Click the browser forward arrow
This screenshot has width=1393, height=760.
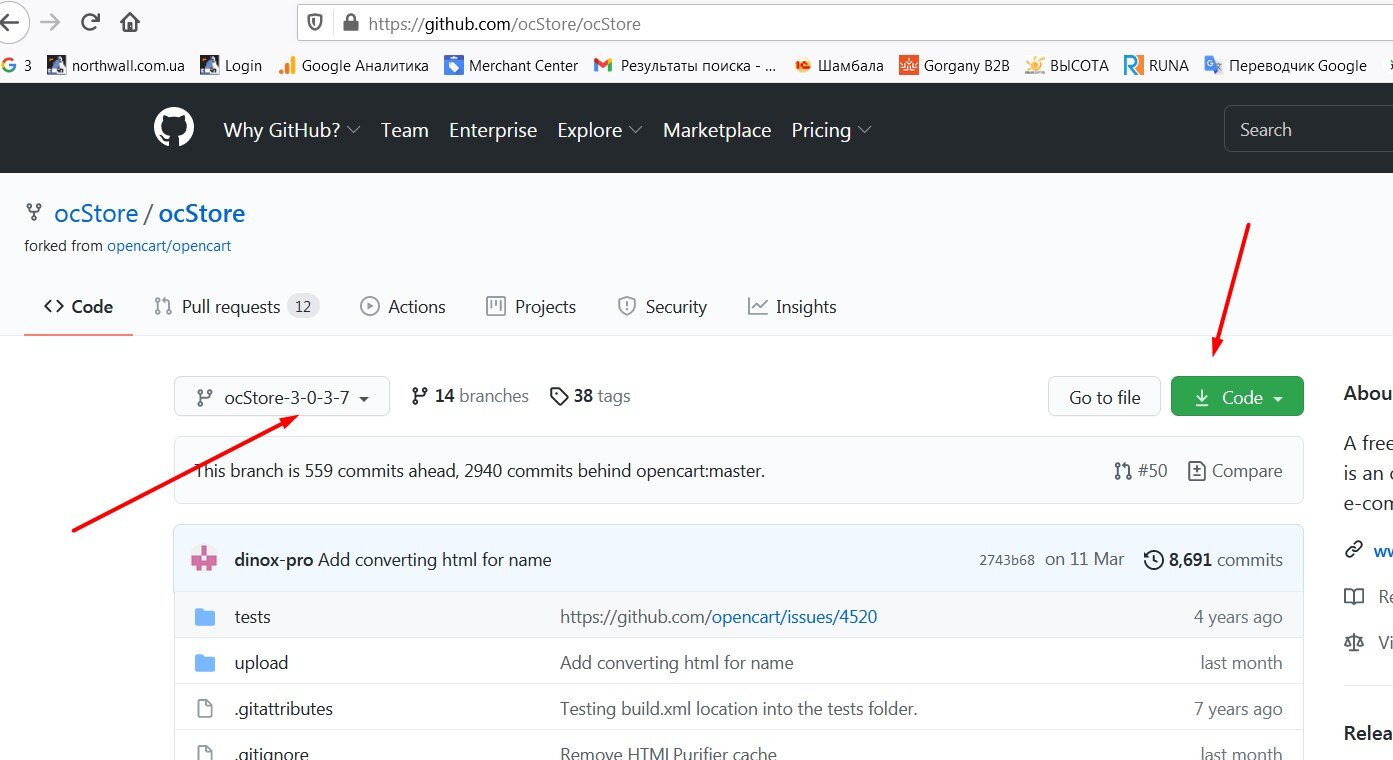(x=50, y=22)
